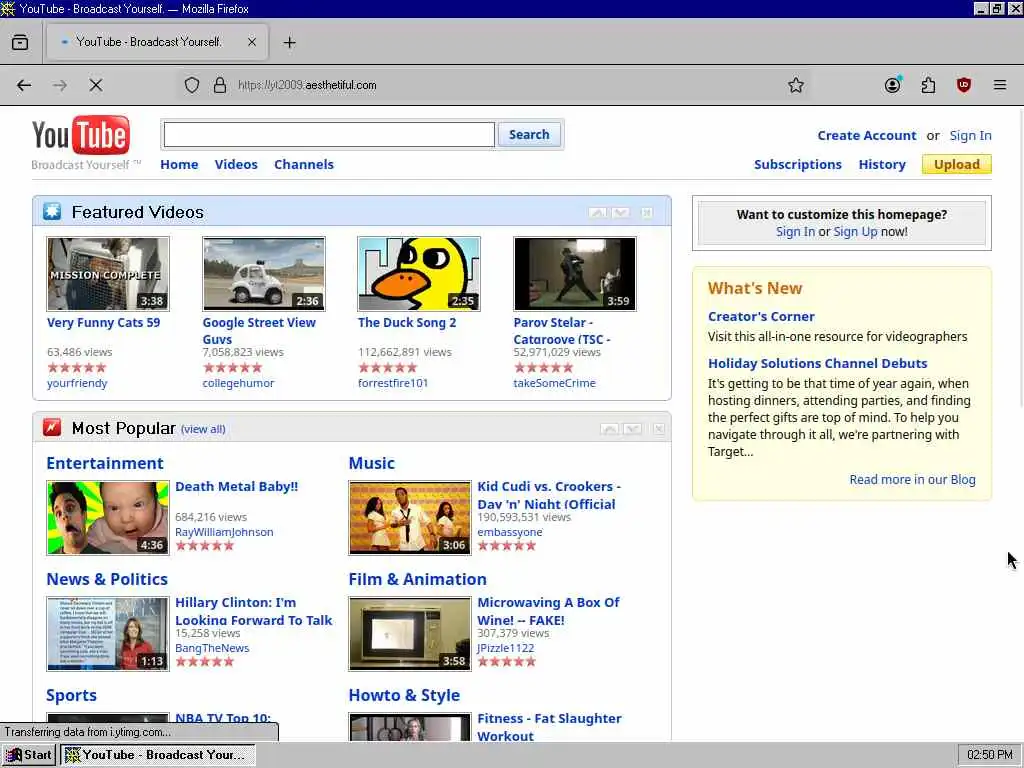This screenshot has width=1024, height=768.
Task: Click the YouTube taskbar window button
Action: point(157,755)
